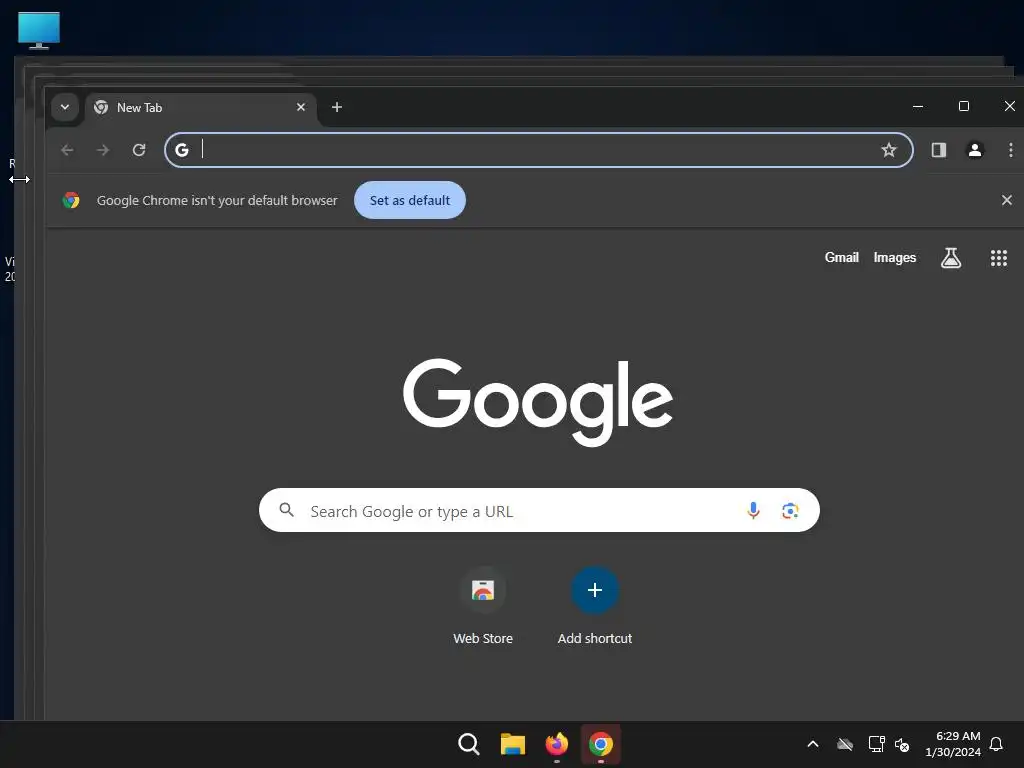Open the Web Store shortcut

click(483, 607)
